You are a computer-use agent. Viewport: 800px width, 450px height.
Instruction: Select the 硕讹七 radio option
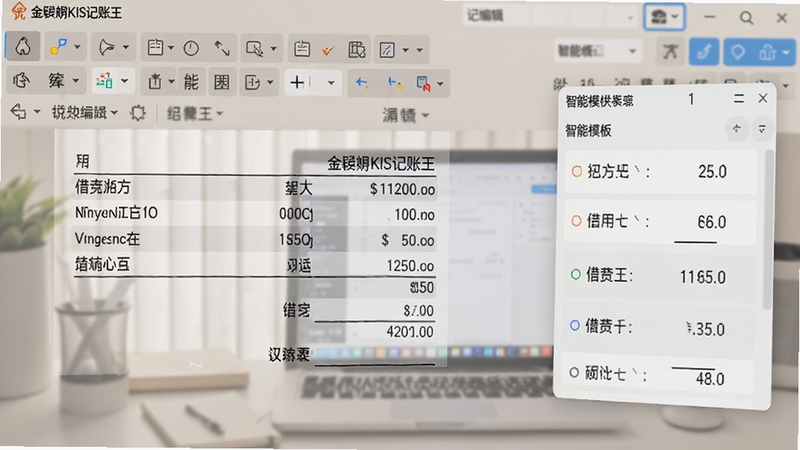(x=574, y=373)
